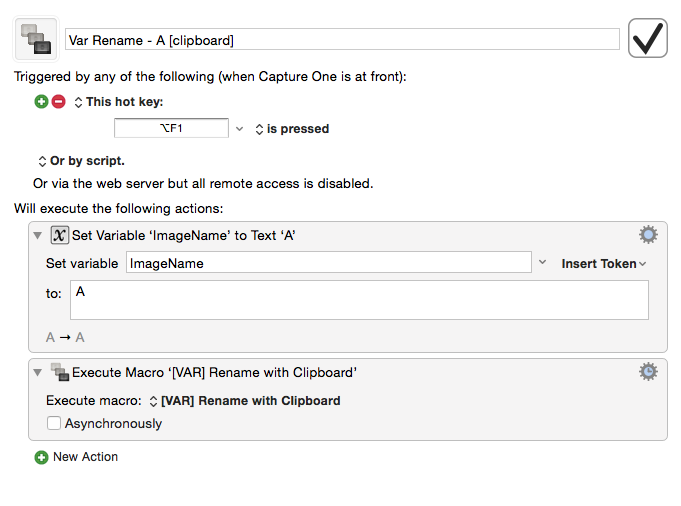Screen dimensions: 681x506
Task: Choose macro in '[VAR] Rename with Clipboard' popup
Action: (245, 400)
